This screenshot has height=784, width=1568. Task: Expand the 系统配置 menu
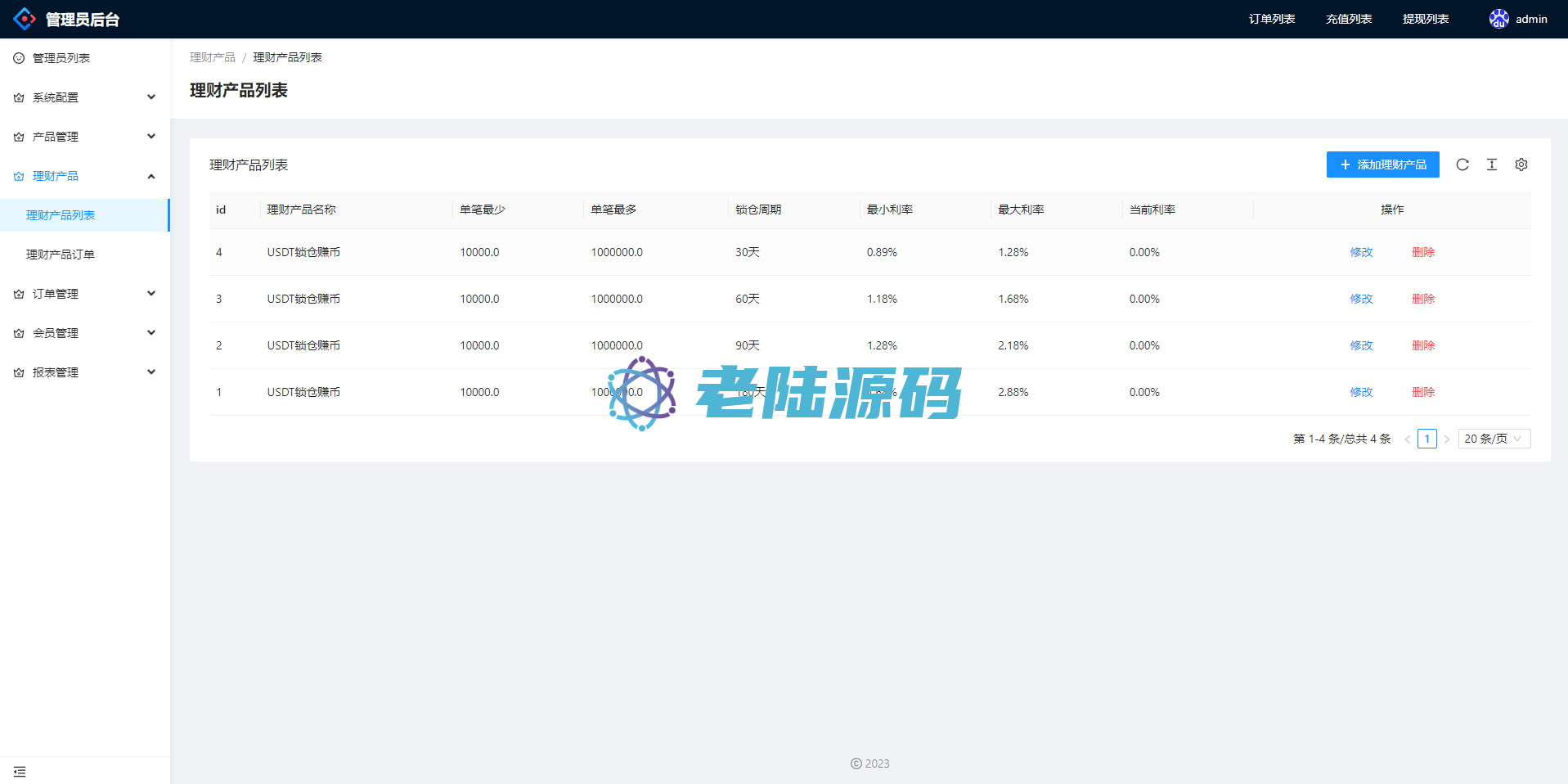tap(85, 97)
